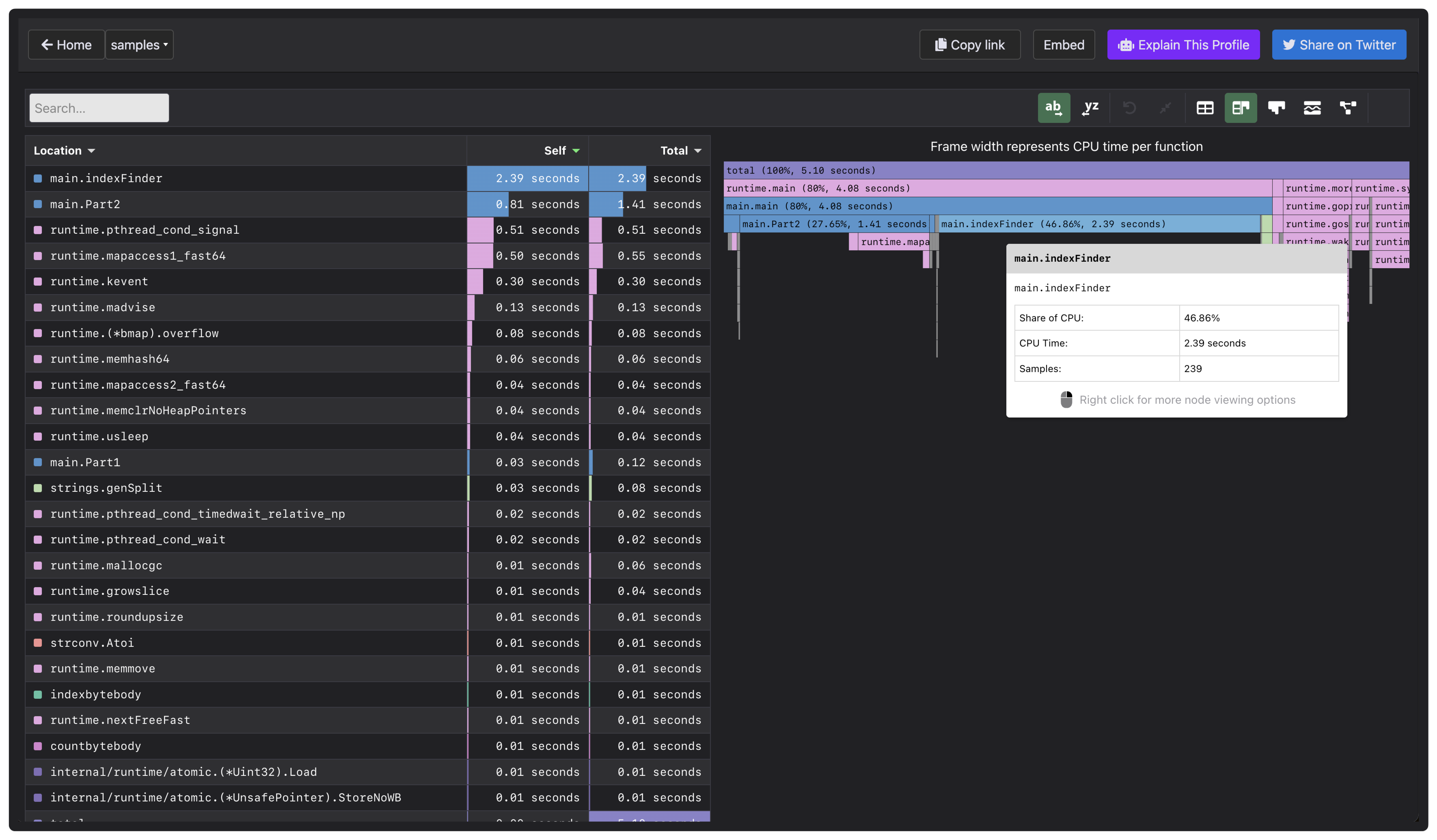Select runtime.pthread_cond_signal row
This screenshot has width=1437, height=840.
pos(368,230)
